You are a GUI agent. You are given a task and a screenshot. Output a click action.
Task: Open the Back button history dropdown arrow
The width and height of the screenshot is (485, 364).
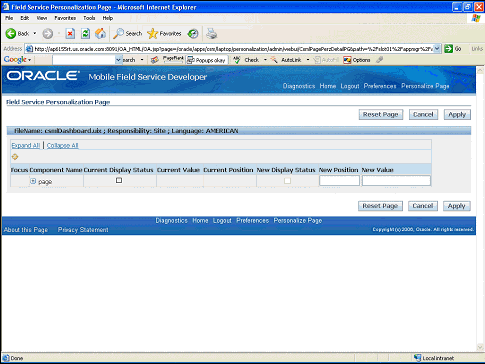tap(34, 33)
